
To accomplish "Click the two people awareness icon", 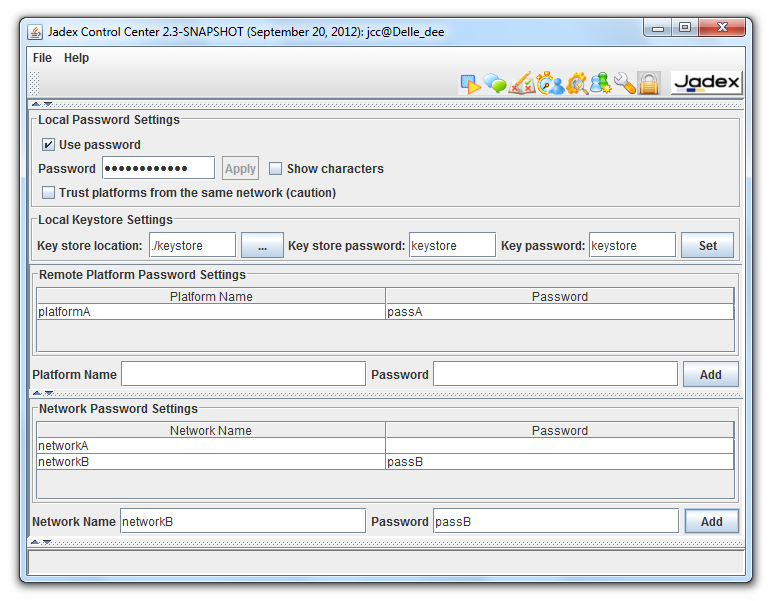I will 601,84.
